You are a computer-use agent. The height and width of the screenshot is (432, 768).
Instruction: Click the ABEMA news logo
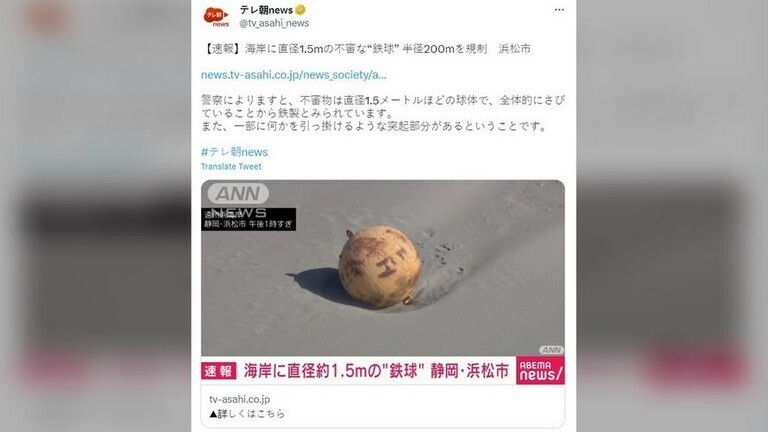pyautogui.click(x=540, y=371)
